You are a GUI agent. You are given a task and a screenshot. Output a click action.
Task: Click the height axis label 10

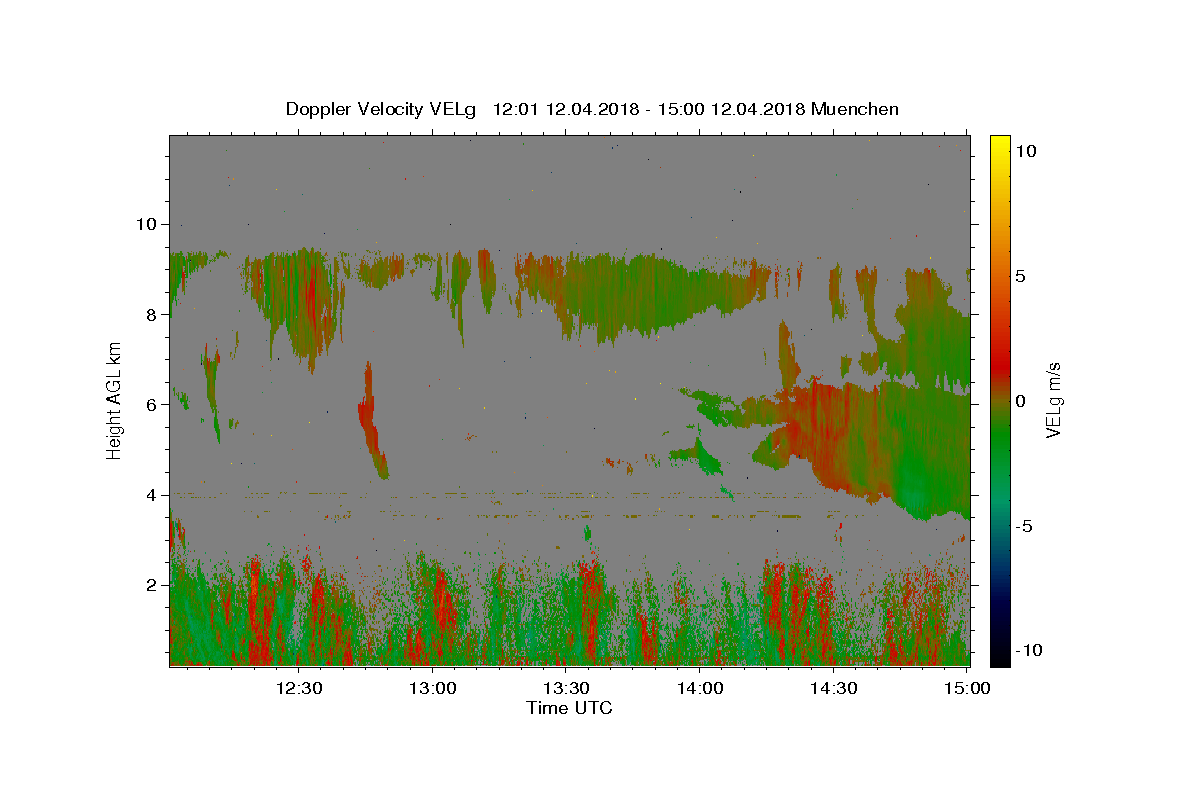tap(147, 224)
